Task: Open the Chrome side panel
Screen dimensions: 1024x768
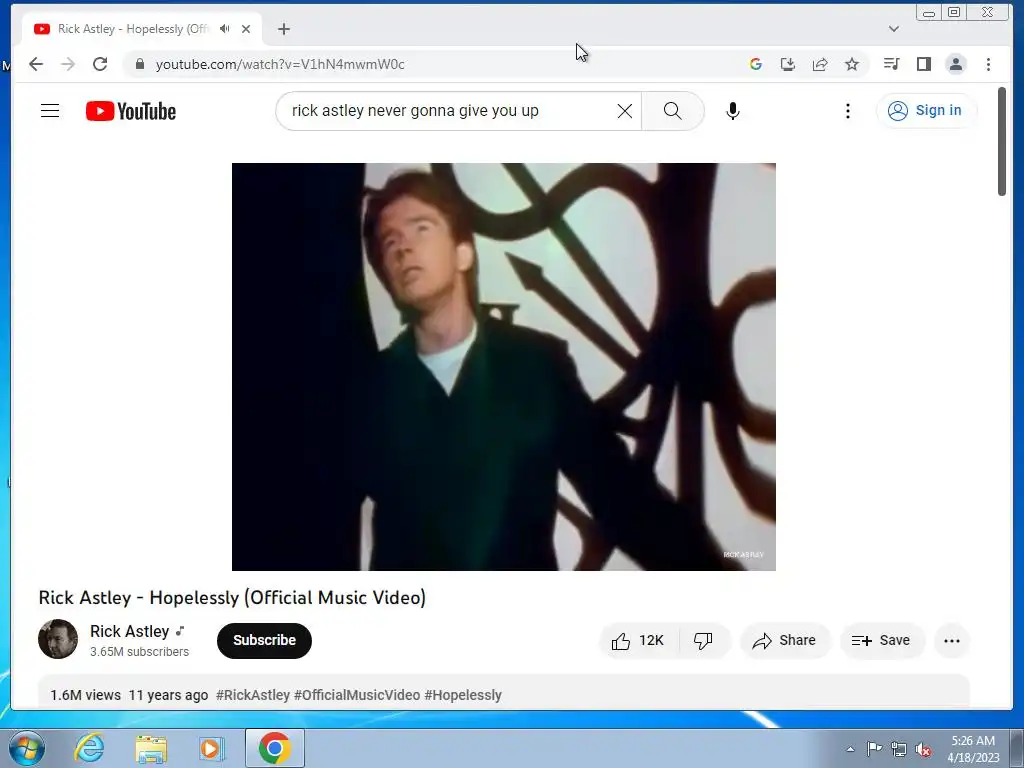Action: pyautogui.click(x=923, y=64)
